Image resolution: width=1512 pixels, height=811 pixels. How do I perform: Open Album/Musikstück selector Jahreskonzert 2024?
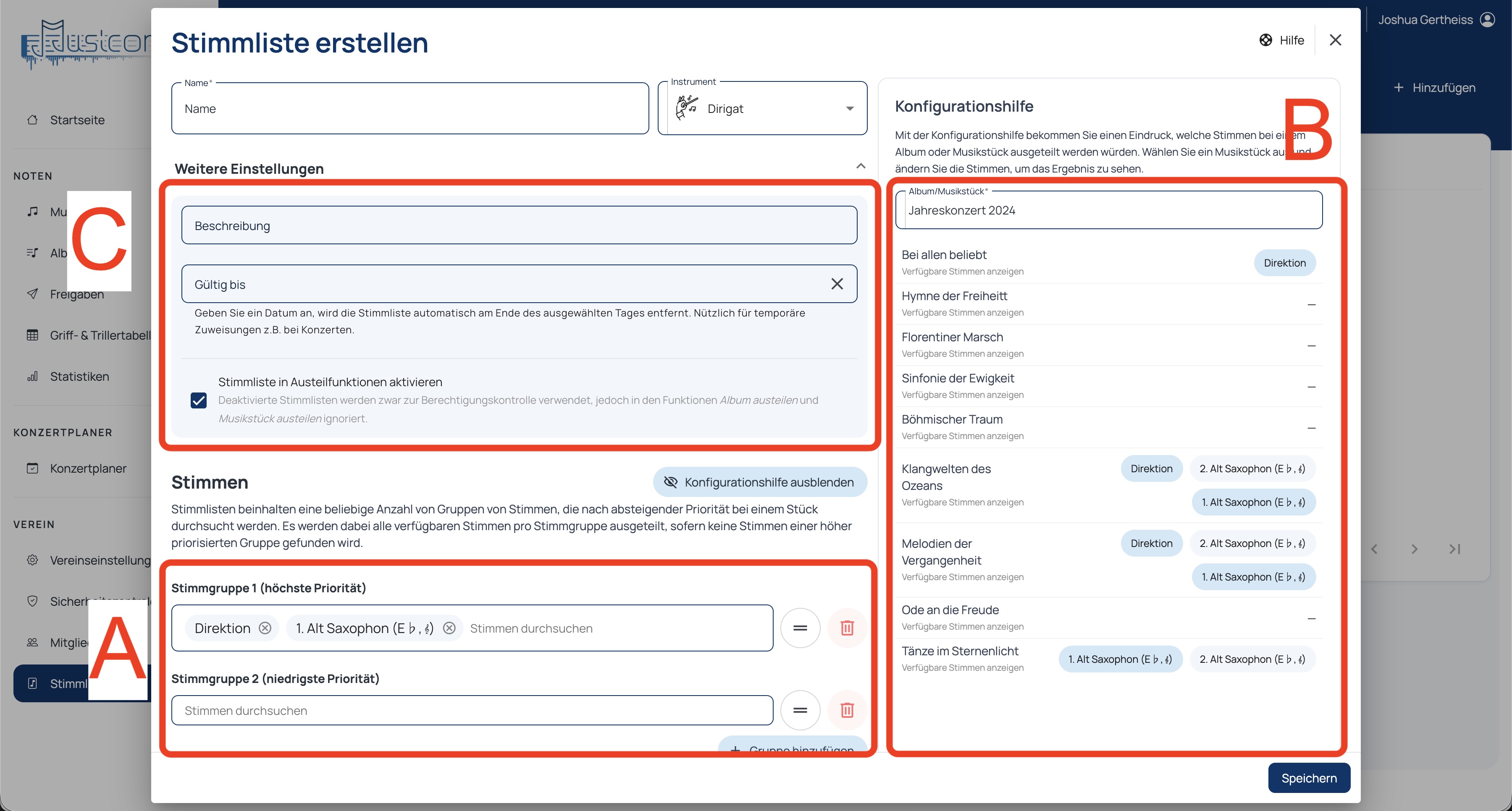(1108, 210)
